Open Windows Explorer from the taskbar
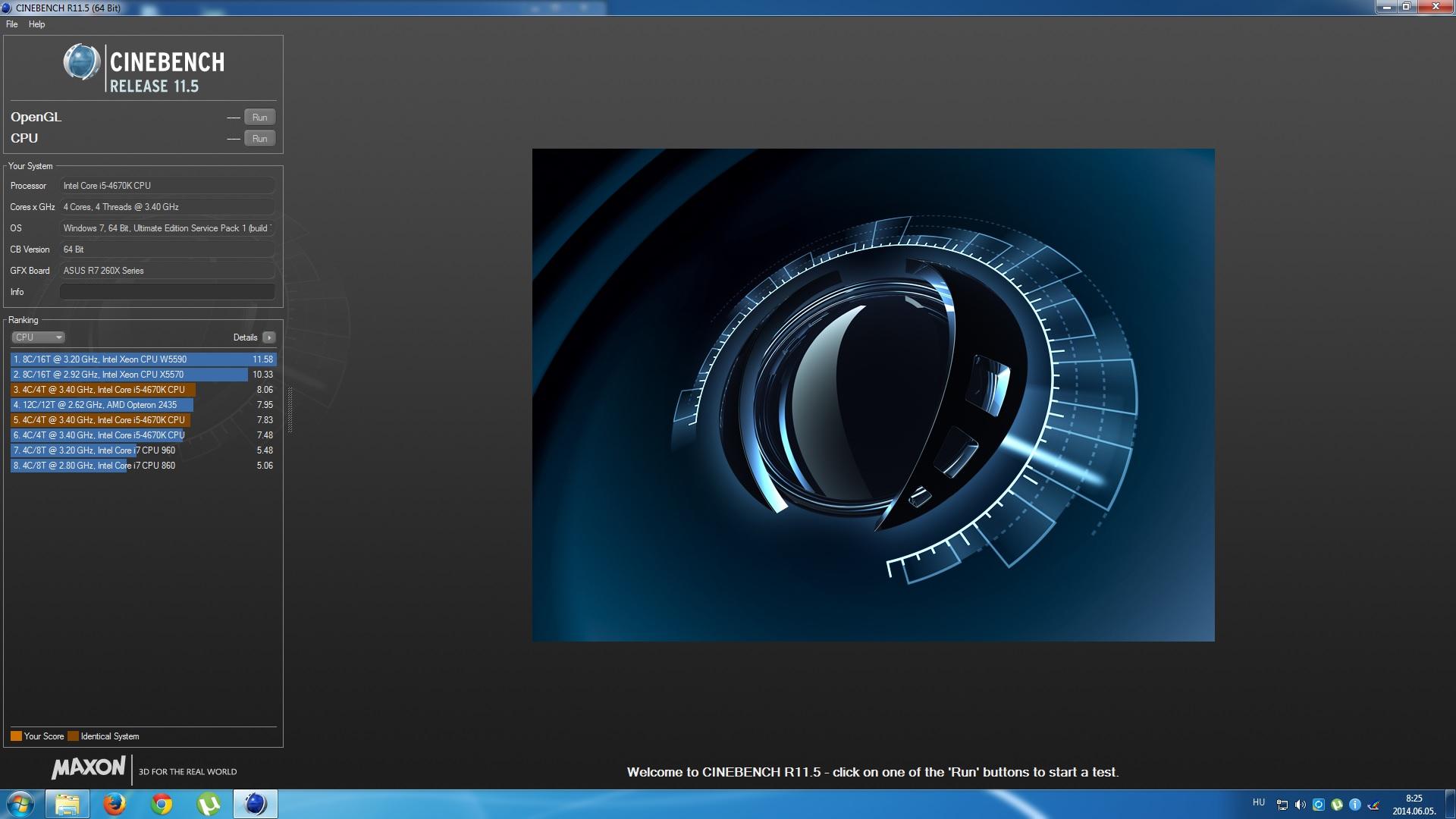1456x819 pixels. click(67, 804)
